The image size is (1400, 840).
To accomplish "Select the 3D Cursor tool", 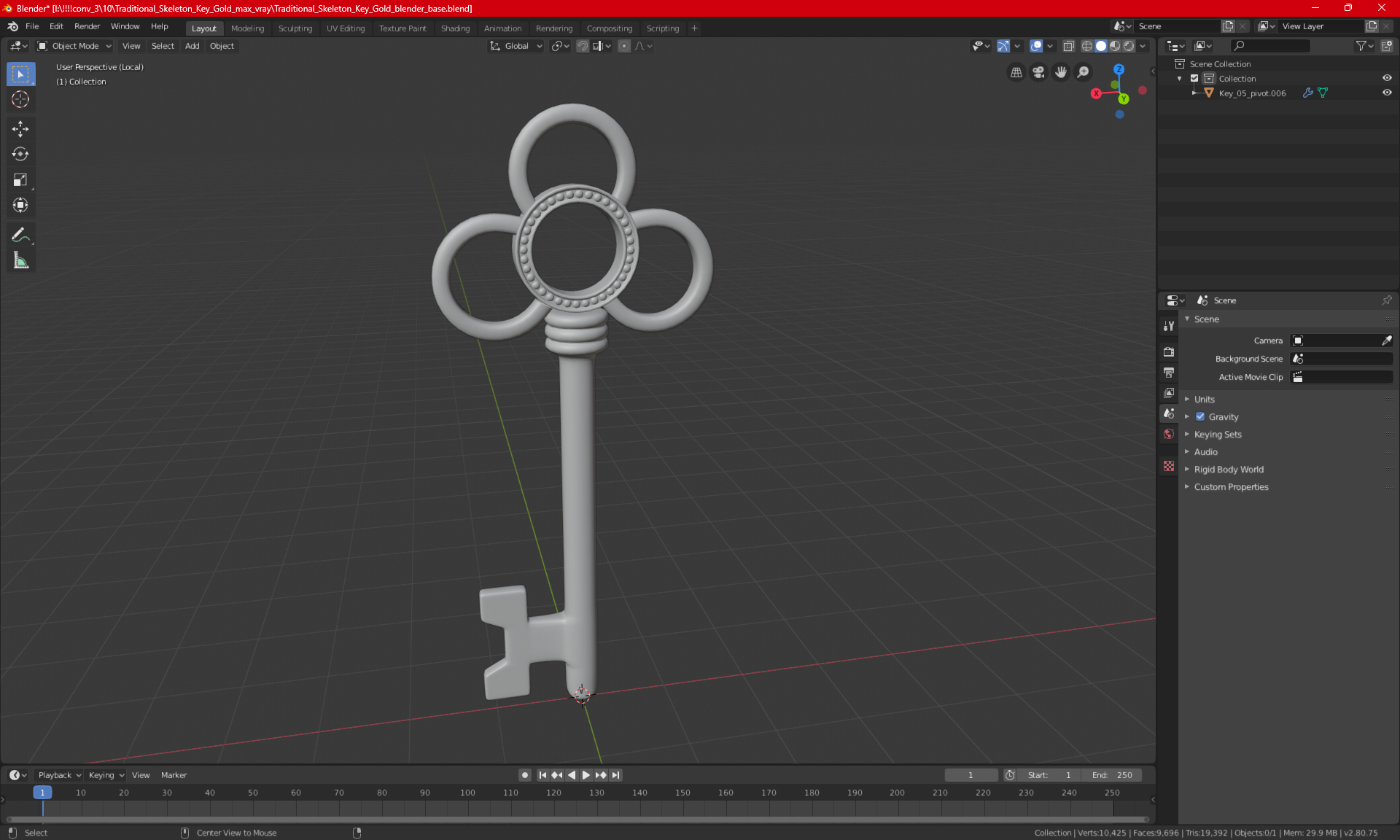I will [x=20, y=99].
